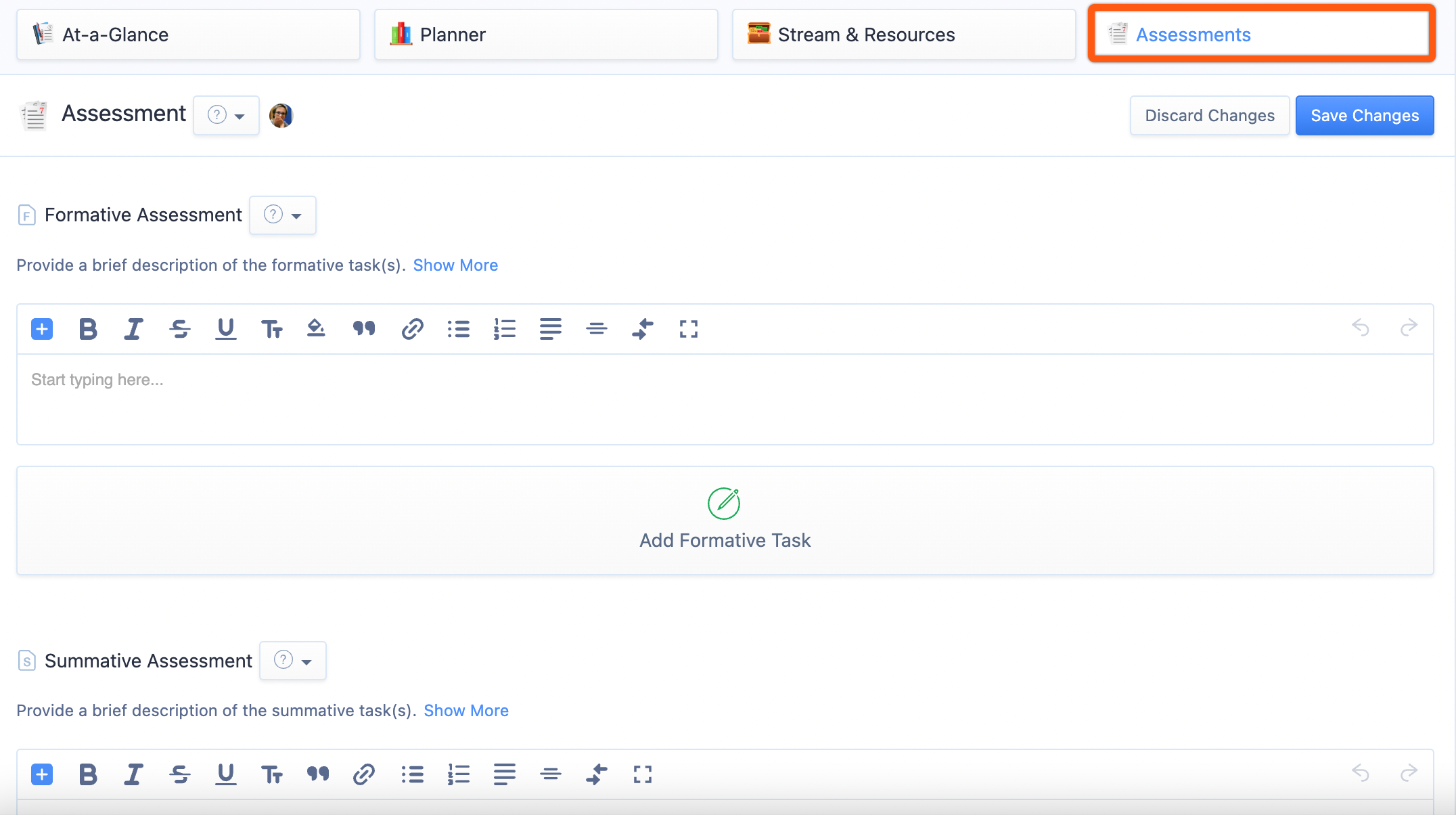The width and height of the screenshot is (1456, 815).
Task: Click bulleted list icon in formative editor
Action: point(458,329)
